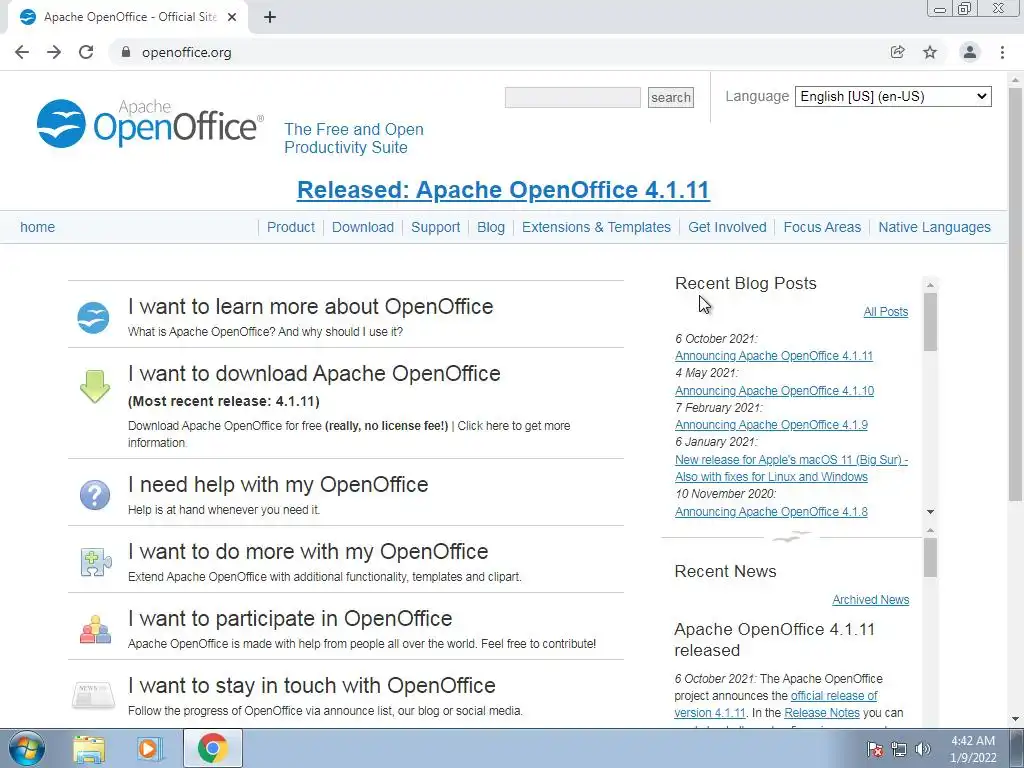Click the main page vertical scrollbar thumb
The height and width of the screenshot is (768, 1024).
[x=1016, y=294]
